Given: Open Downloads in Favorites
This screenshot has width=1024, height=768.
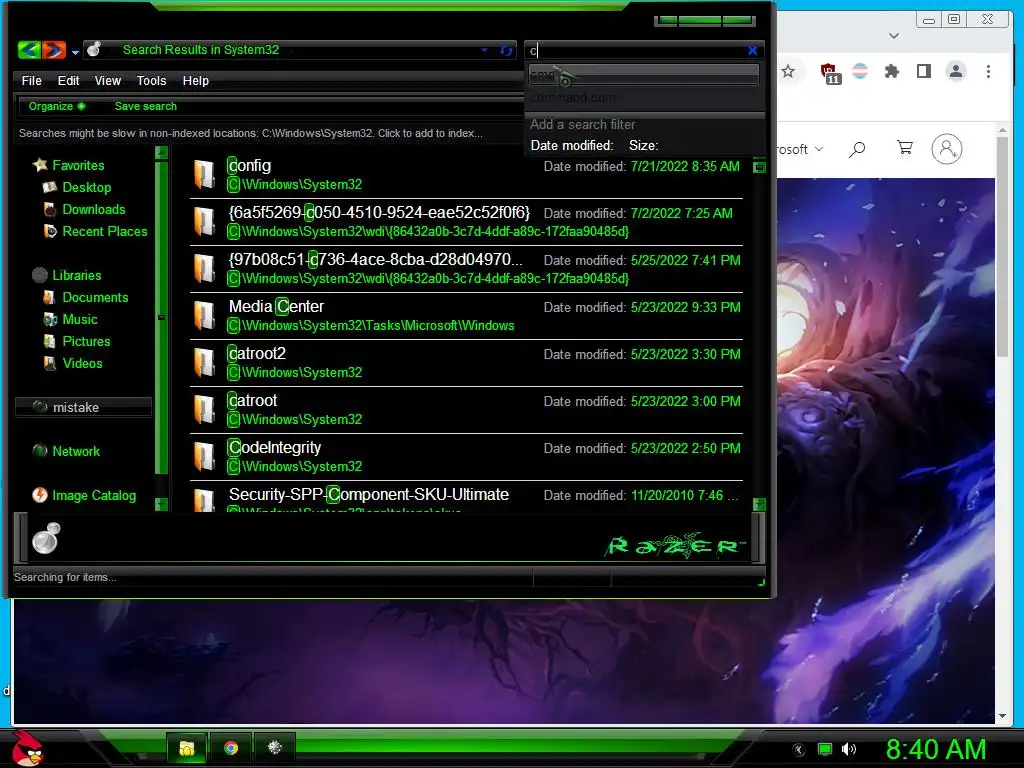Looking at the screenshot, I should [94, 210].
